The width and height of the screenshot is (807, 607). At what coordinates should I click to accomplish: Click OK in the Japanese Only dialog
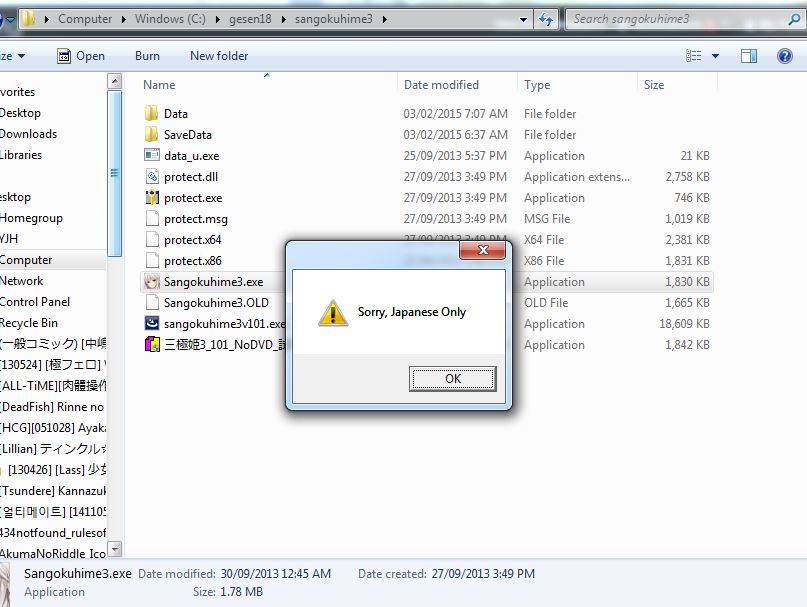pos(452,379)
